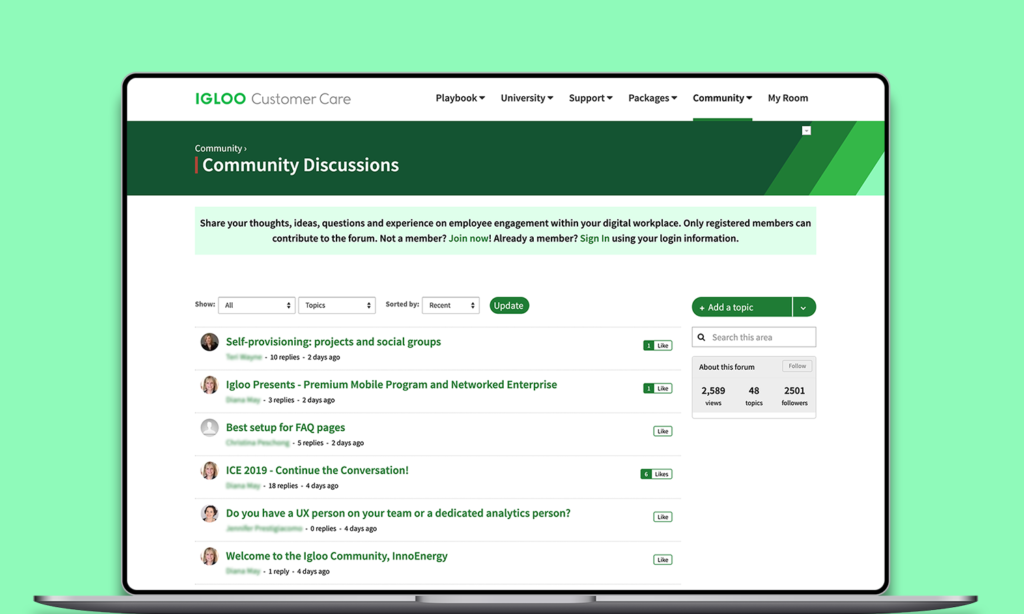Switch to My Room

point(787,97)
